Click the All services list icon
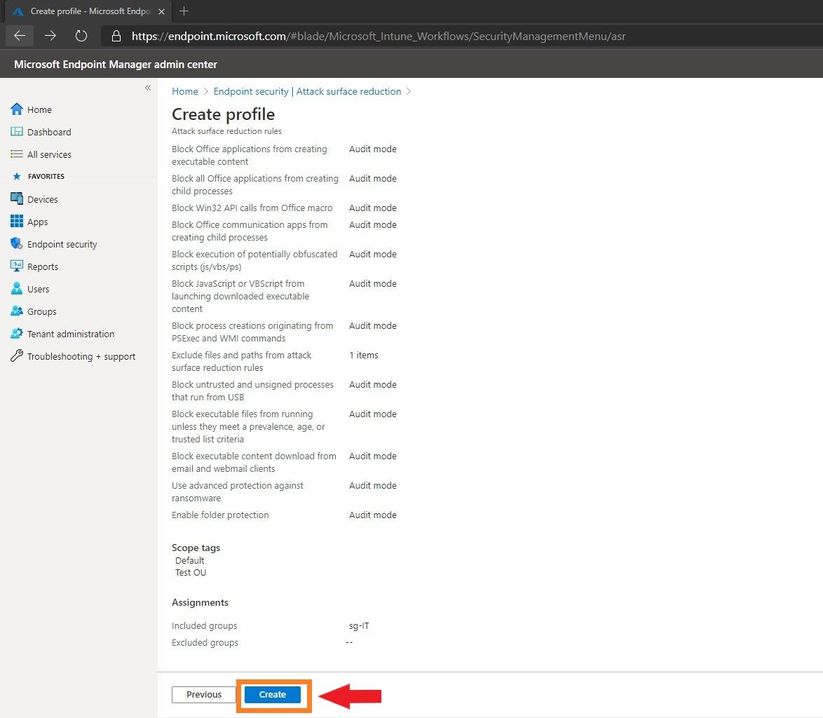The height and width of the screenshot is (718, 823). [x=17, y=154]
